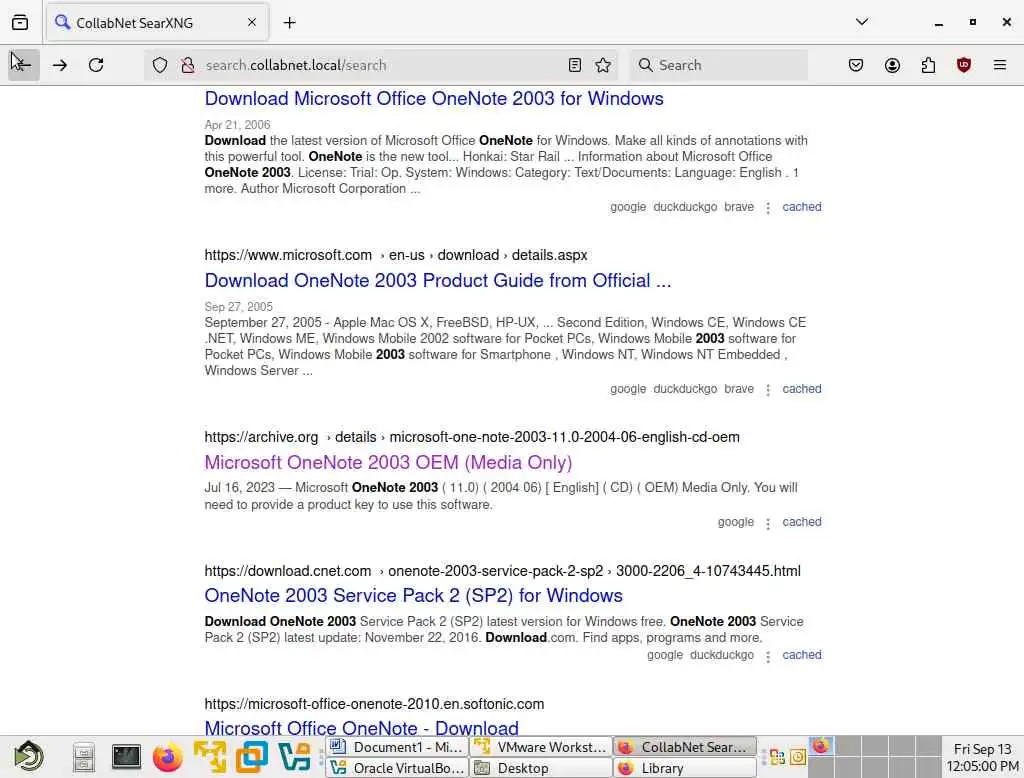The image size is (1024, 778).
Task: Bookmark this page with the star icon
Action: 603,65
